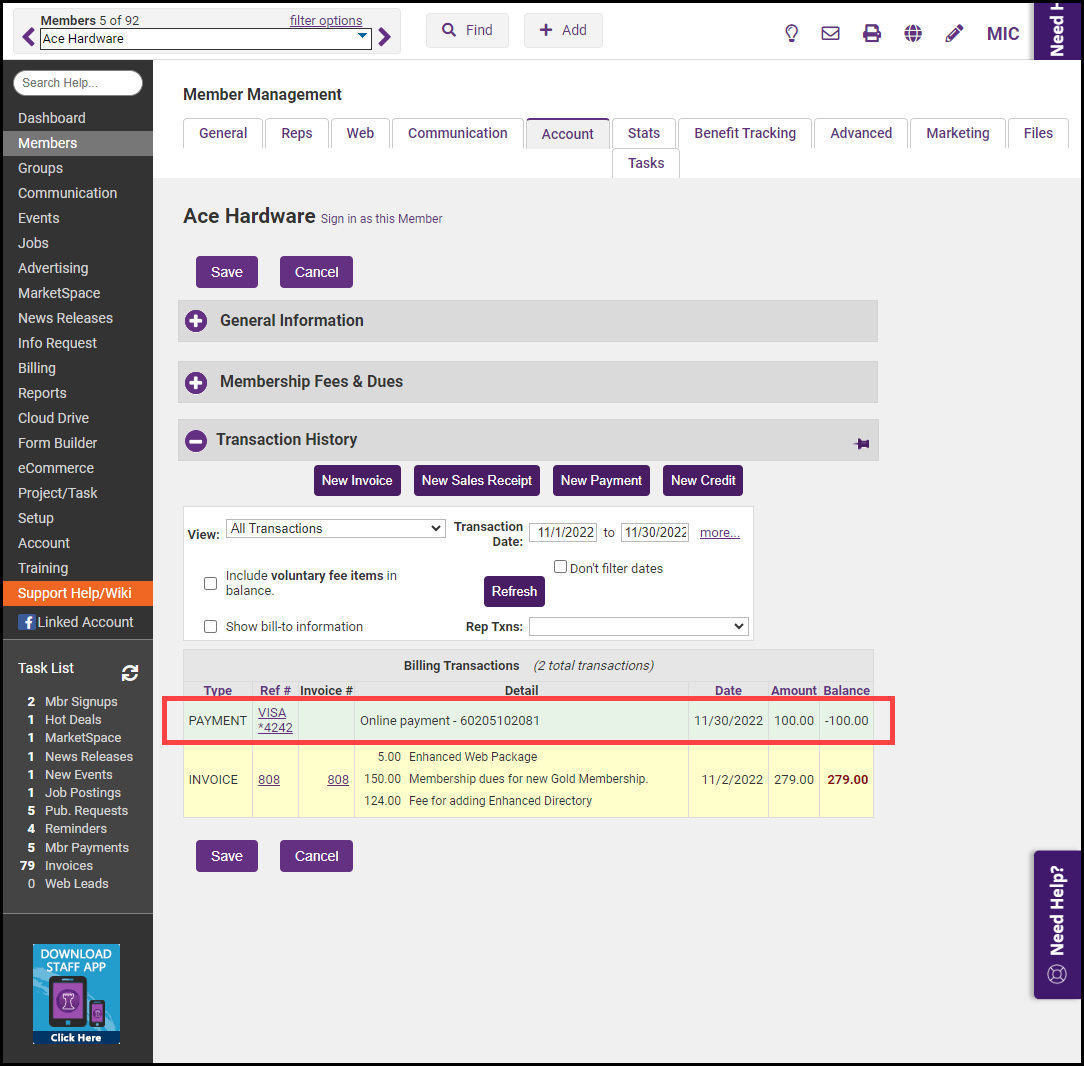Switch to the Benefit Tracking tab
This screenshot has width=1084, height=1066.
(x=745, y=133)
